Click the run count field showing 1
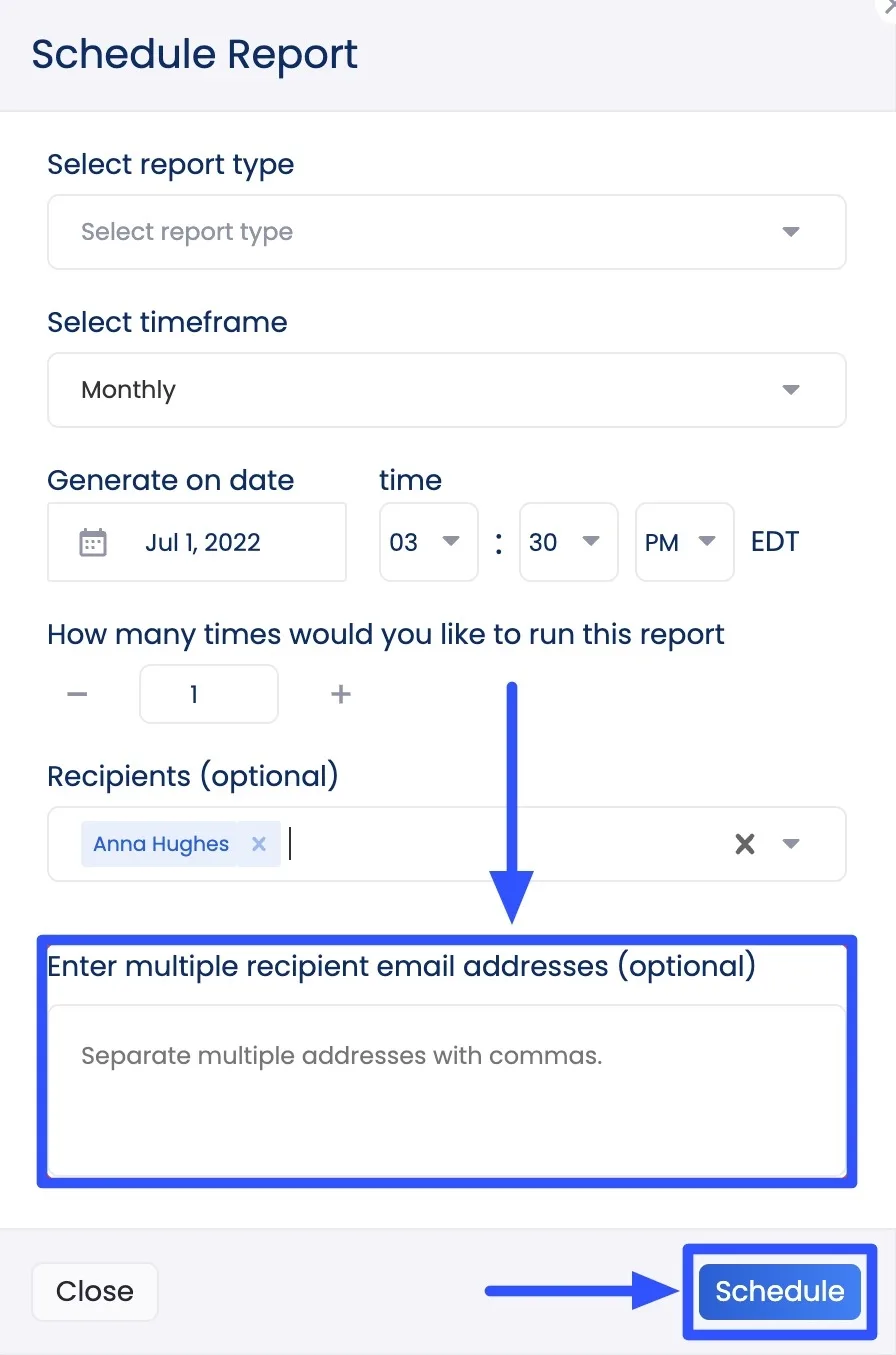Viewport: 896px width, 1355px height. [208, 693]
